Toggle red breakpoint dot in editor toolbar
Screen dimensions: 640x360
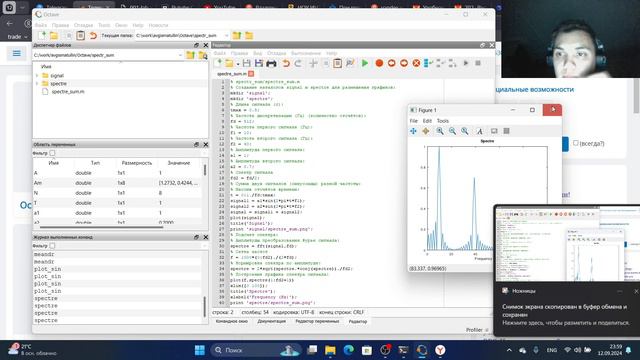tap(379, 63)
